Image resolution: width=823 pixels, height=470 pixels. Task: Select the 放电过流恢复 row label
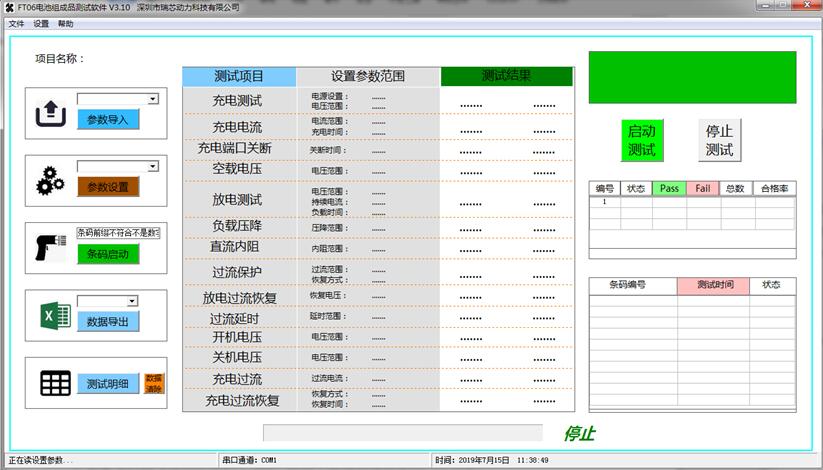coord(240,298)
